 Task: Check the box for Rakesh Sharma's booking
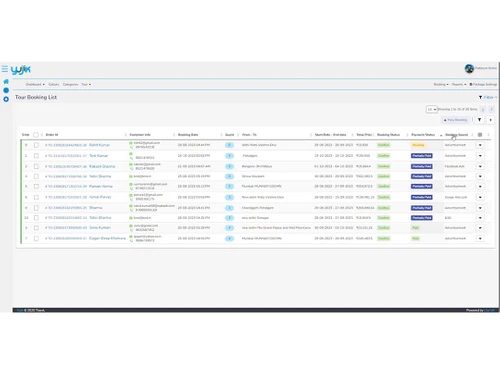[x=36, y=166]
